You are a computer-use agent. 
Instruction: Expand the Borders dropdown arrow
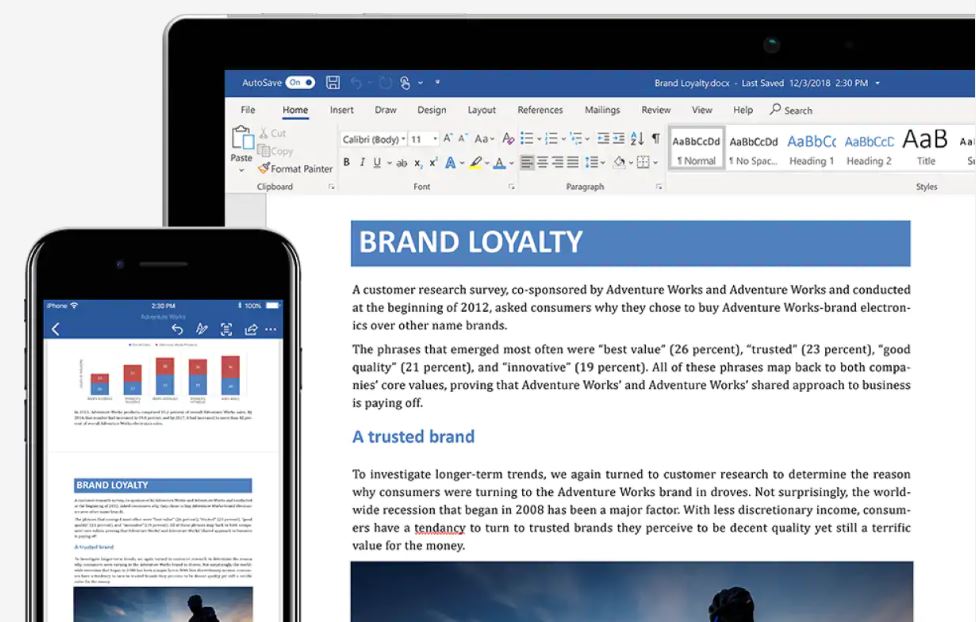655,163
